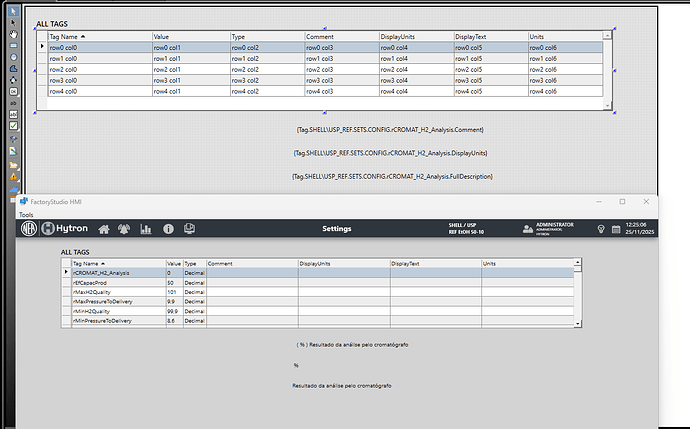Click the Hytron logo
The image size is (690, 429).
(61, 229)
